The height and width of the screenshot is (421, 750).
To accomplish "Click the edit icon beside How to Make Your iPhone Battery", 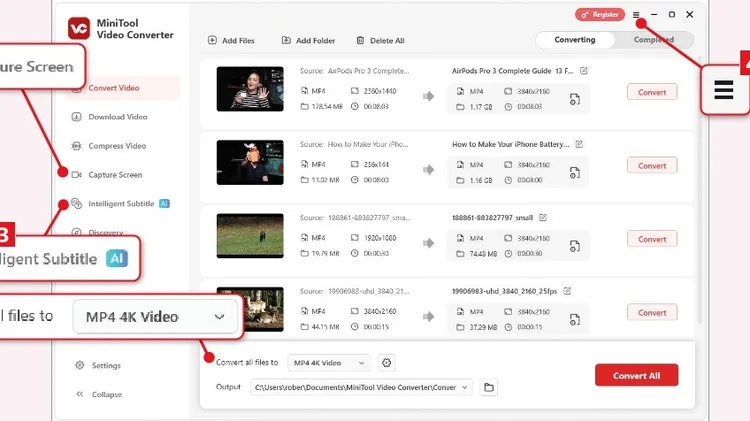I will tap(579, 144).
